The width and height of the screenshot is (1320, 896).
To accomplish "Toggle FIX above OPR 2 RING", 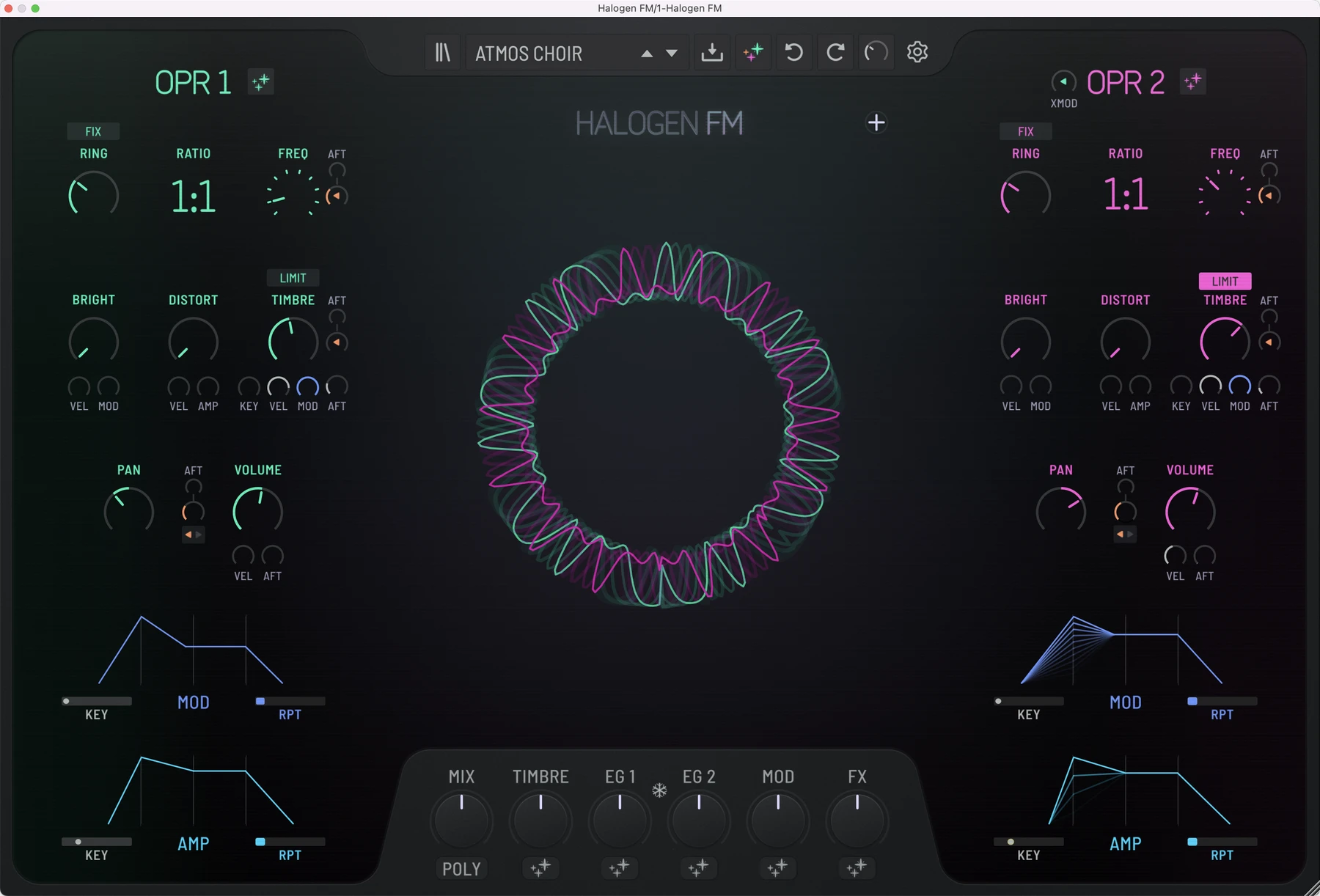I will point(1026,131).
